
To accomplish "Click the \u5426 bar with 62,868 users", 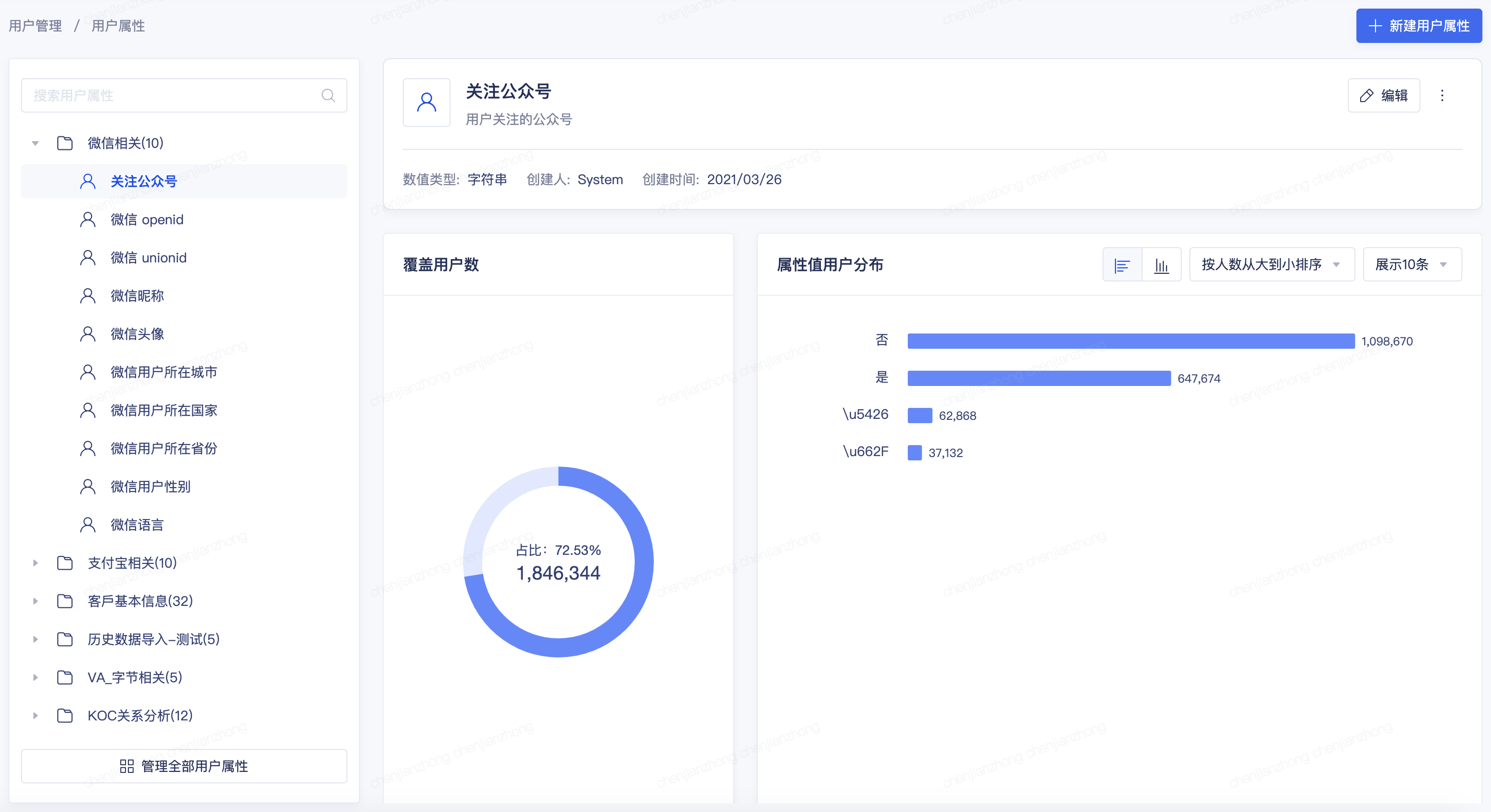I will (920, 415).
